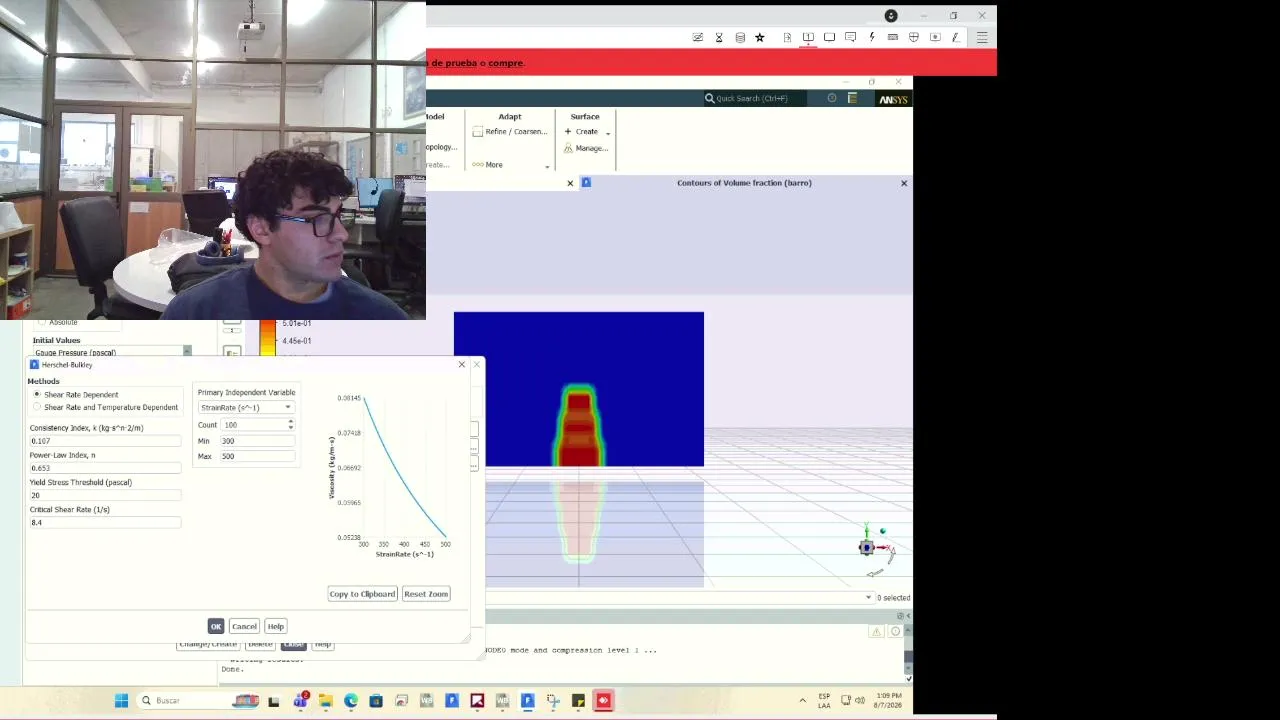Open the browser hamburger menu

pos(982,38)
